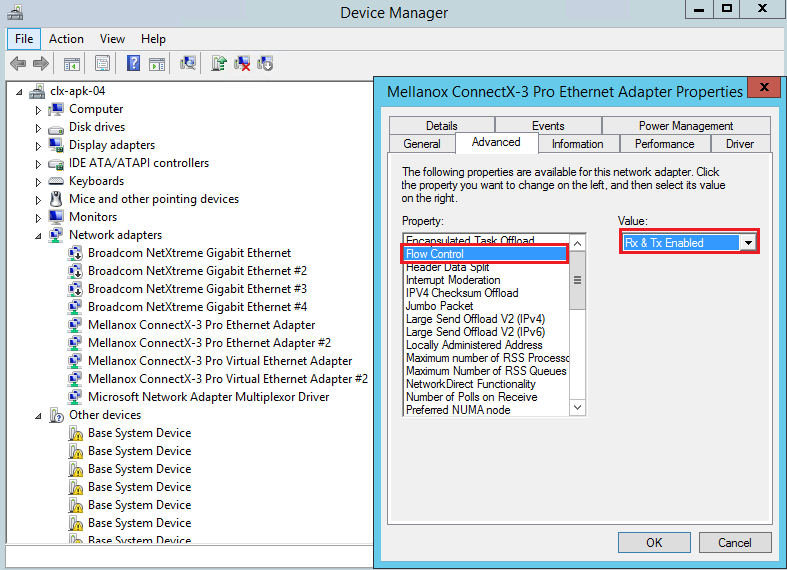
Task: Open the Rx & Tx Enabled value dropdown
Action: [747, 243]
